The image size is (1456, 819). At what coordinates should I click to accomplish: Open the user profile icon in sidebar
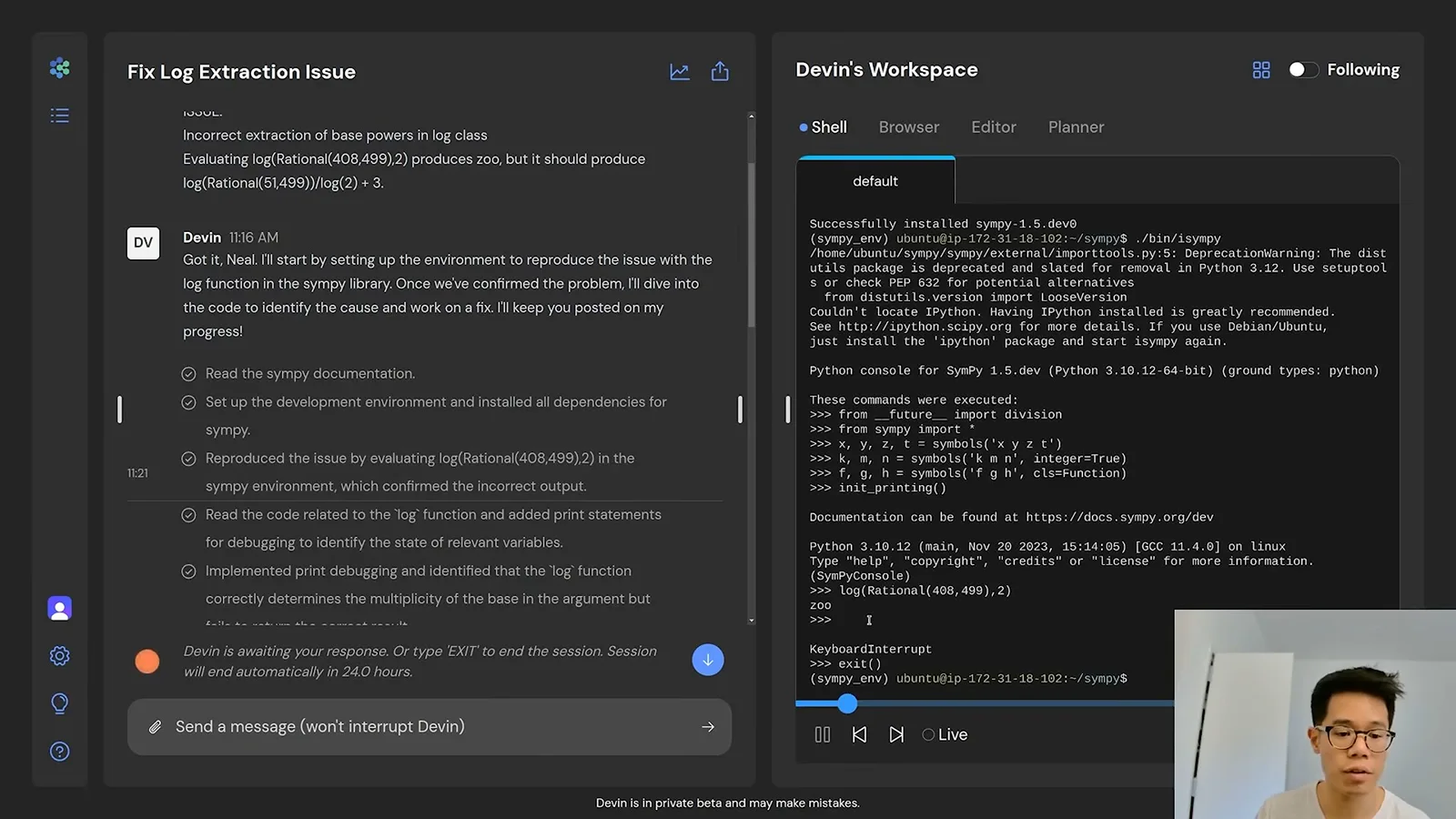tap(60, 609)
